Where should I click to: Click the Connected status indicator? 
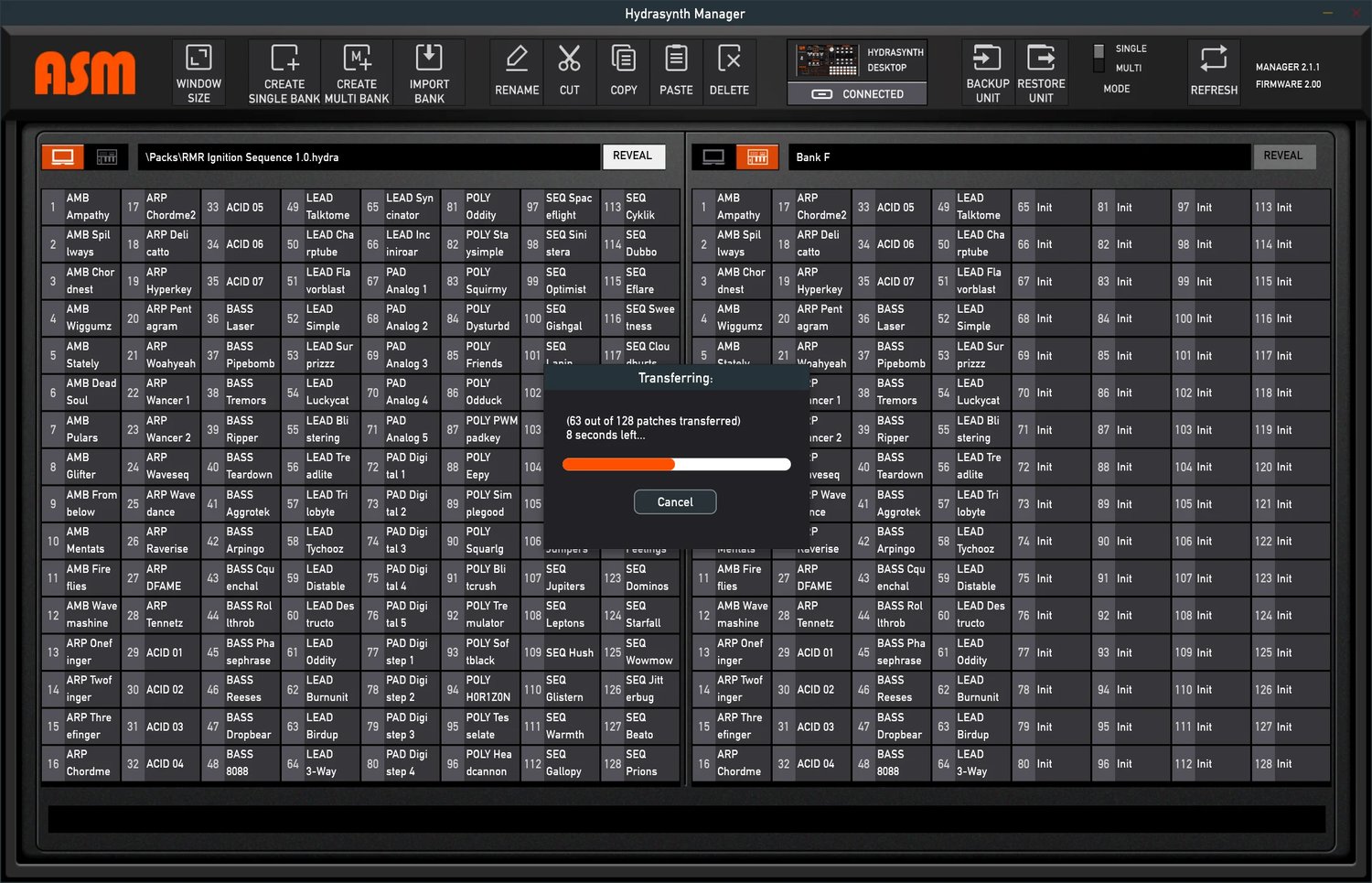(x=857, y=94)
